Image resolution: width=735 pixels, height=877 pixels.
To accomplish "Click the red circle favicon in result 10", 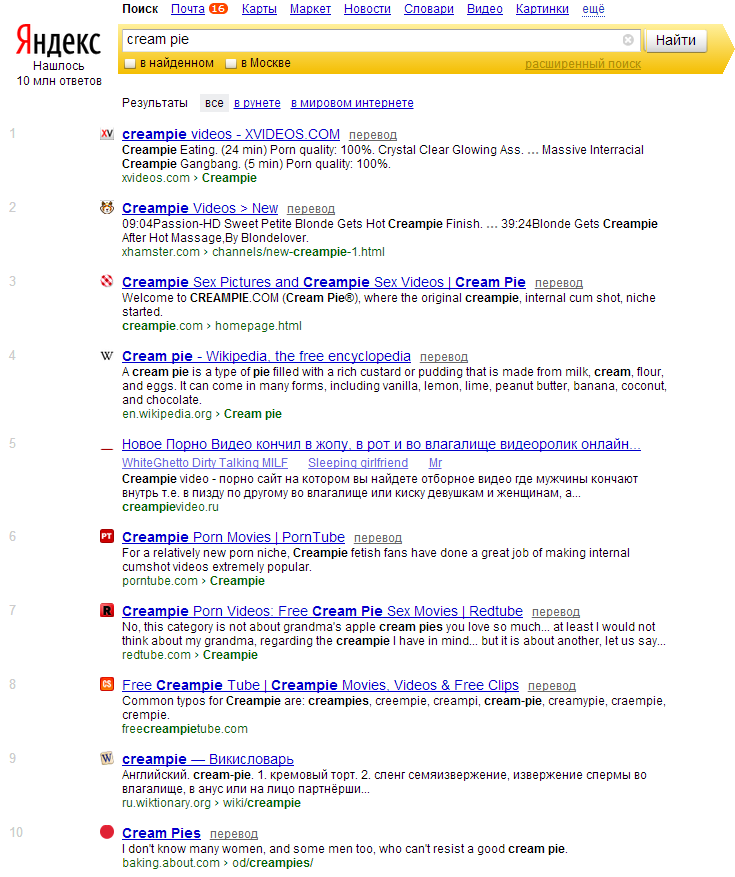I will tap(107, 832).
